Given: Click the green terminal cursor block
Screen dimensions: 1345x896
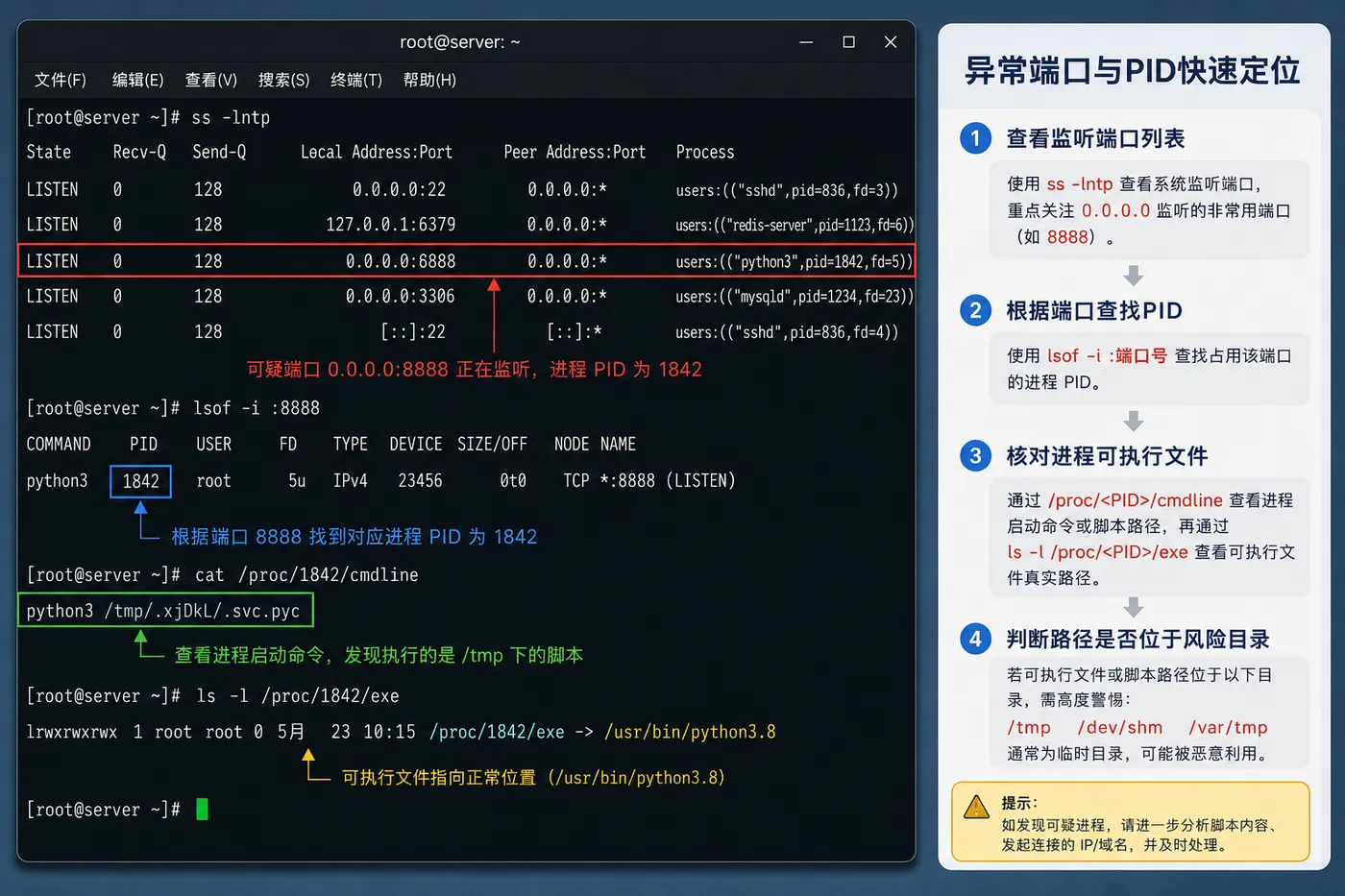Looking at the screenshot, I should (202, 809).
